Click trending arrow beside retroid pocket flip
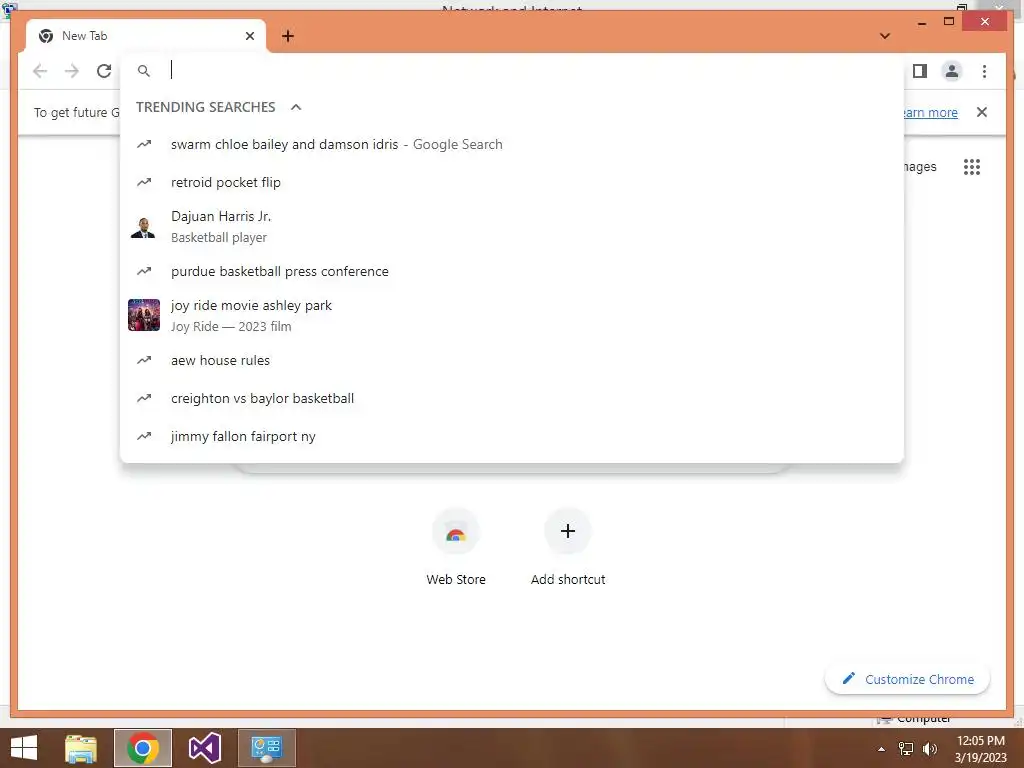Screen dimensions: 1024x768 (x=144, y=182)
